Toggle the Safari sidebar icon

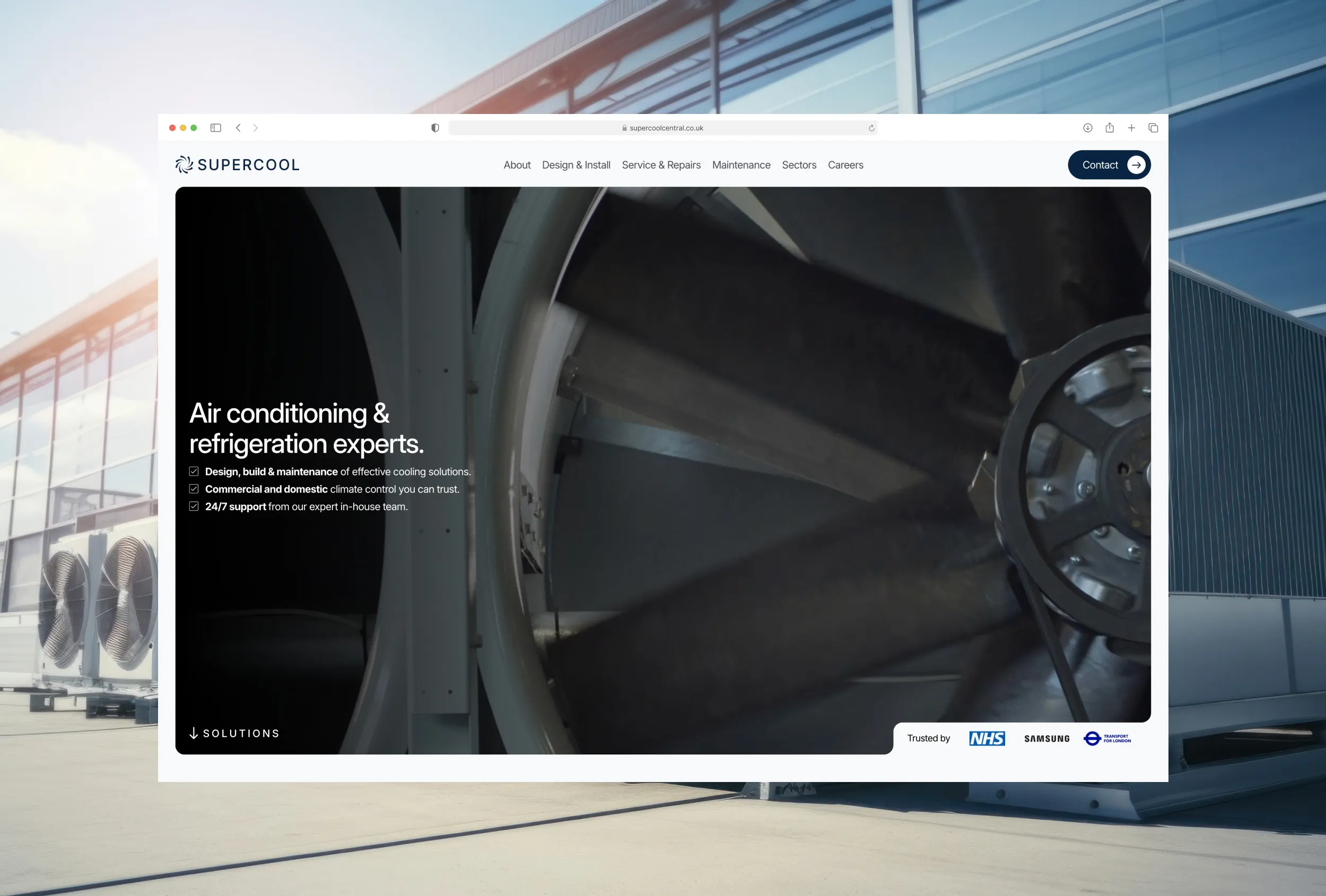(216, 128)
